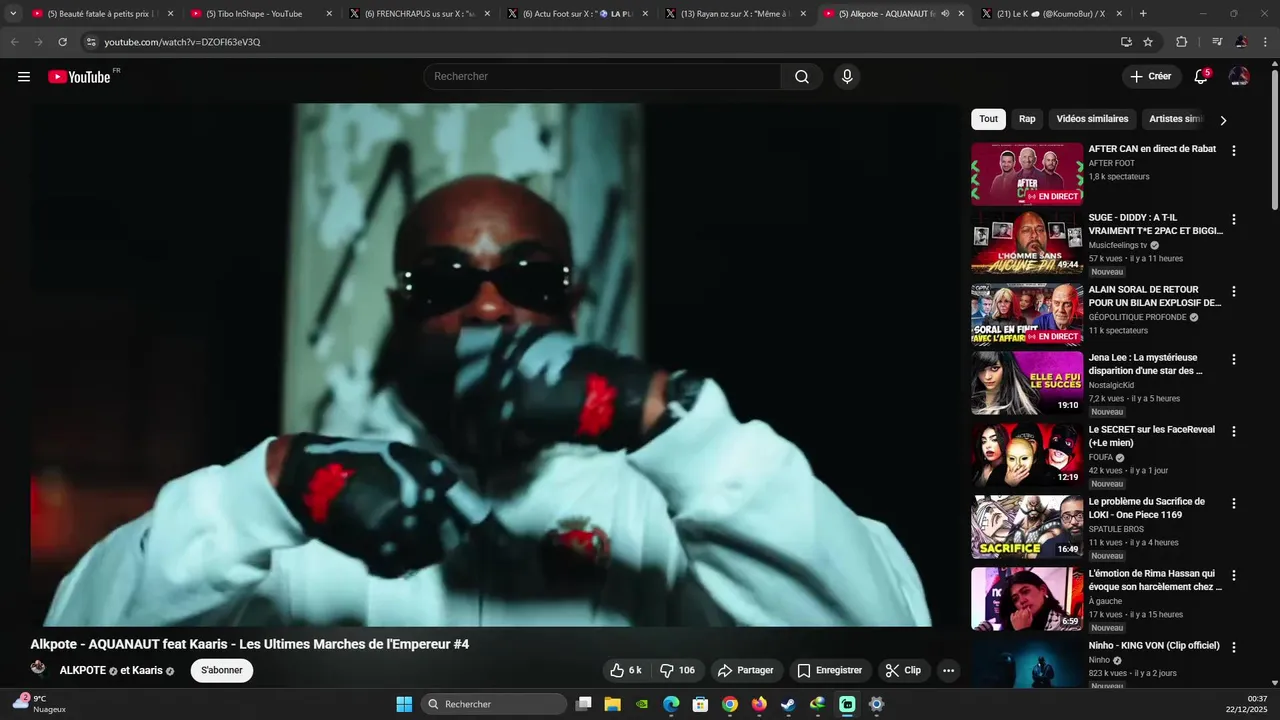The width and height of the screenshot is (1280, 720).
Task: Open options menu for Rima Hassan video
Action: point(1233,575)
